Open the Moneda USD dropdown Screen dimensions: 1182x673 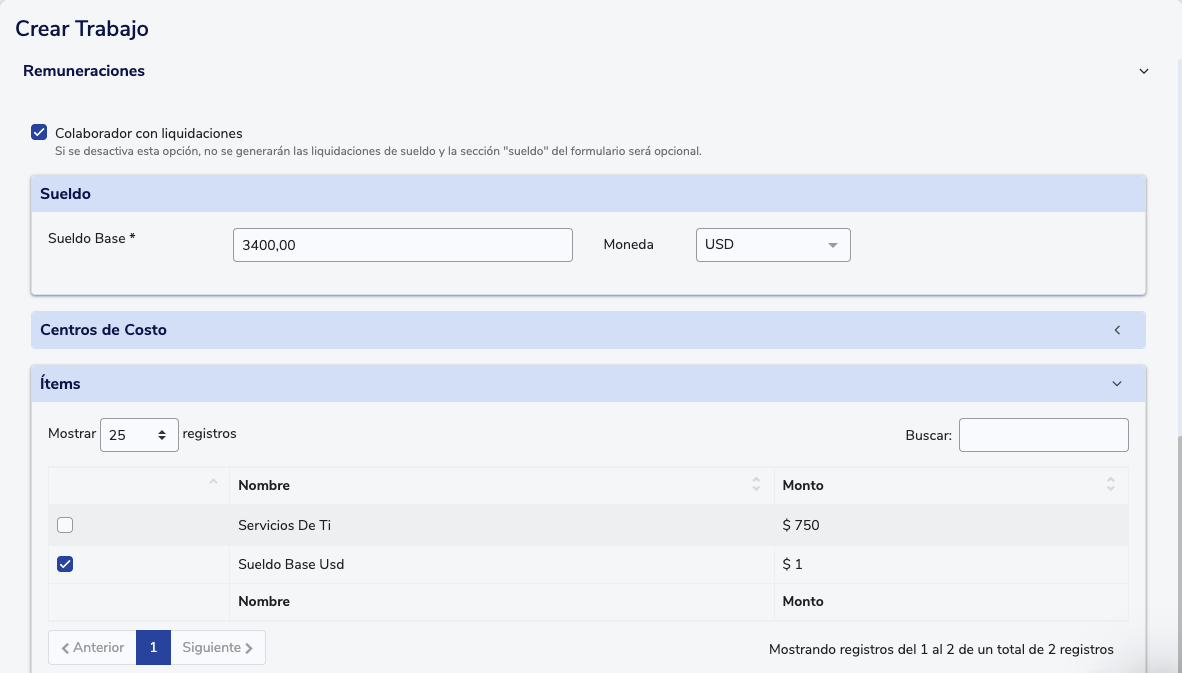point(772,245)
